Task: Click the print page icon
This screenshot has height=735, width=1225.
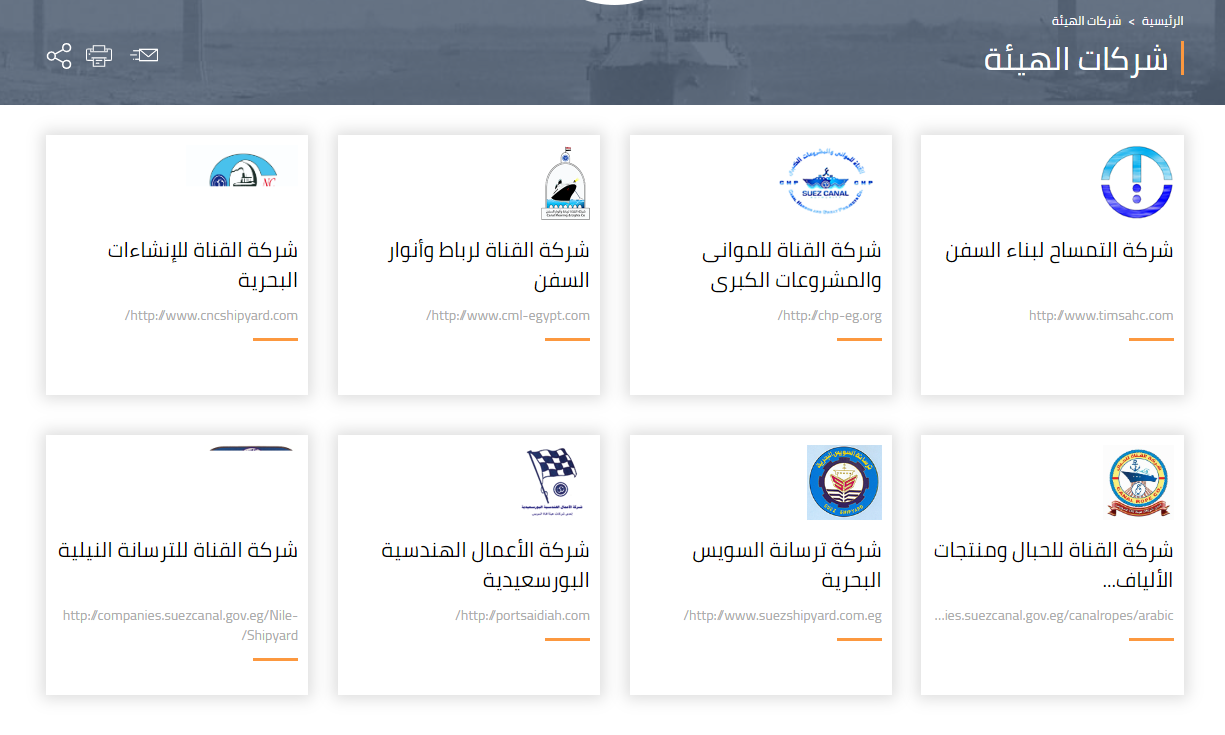Action: (99, 56)
